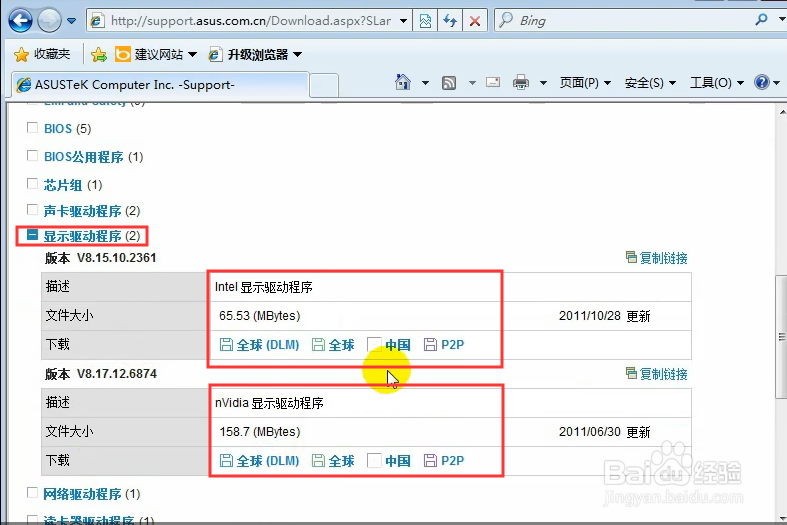Open the BIOS公用程序 link
Viewport: 787px width, 525px height.
point(83,157)
